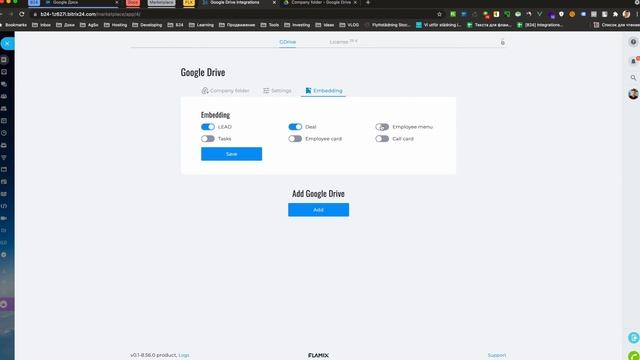Open the Support link in the footer
The height and width of the screenshot is (360, 640).
click(x=497, y=355)
